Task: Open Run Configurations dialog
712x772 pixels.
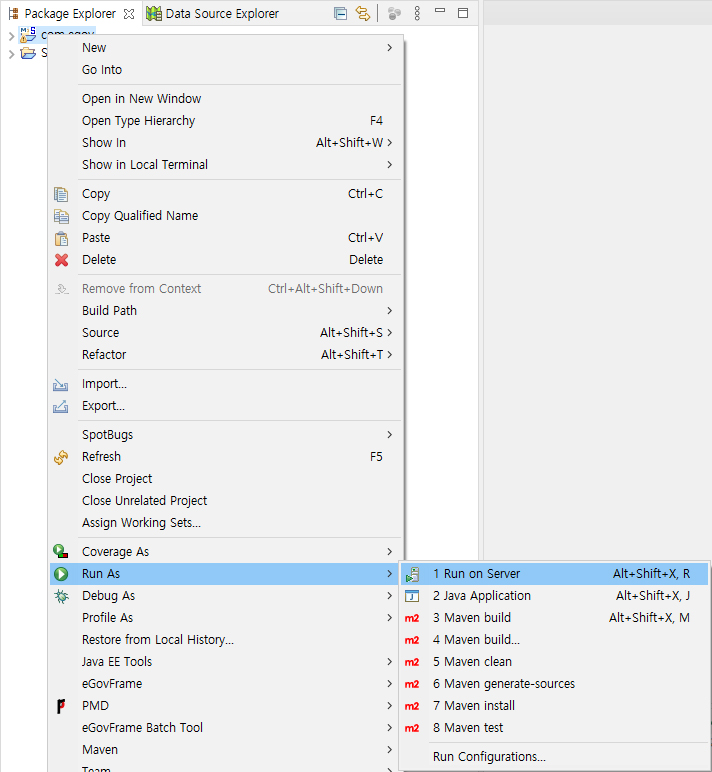Action: 489,757
